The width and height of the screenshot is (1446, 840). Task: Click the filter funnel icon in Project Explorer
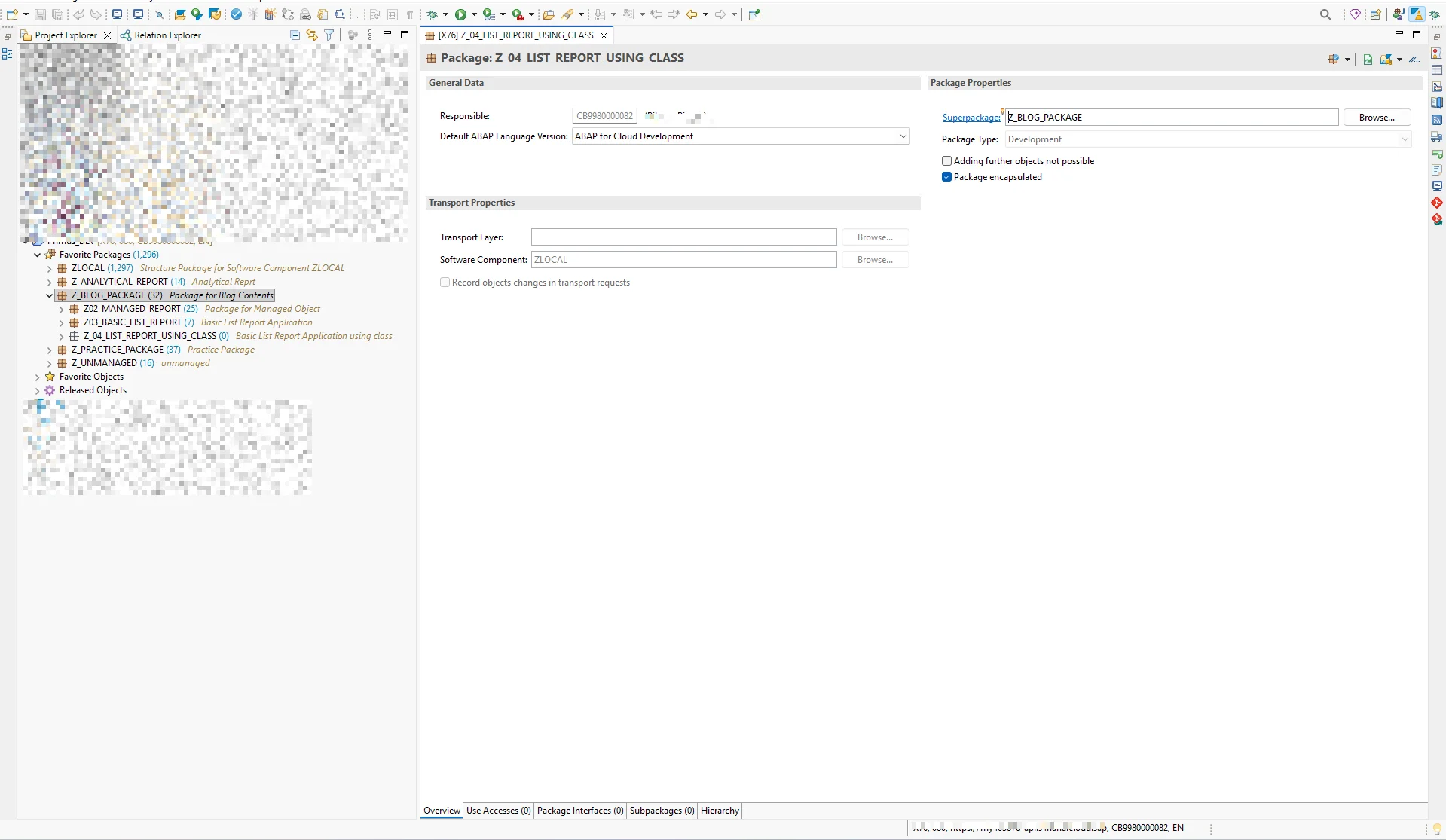pos(329,35)
